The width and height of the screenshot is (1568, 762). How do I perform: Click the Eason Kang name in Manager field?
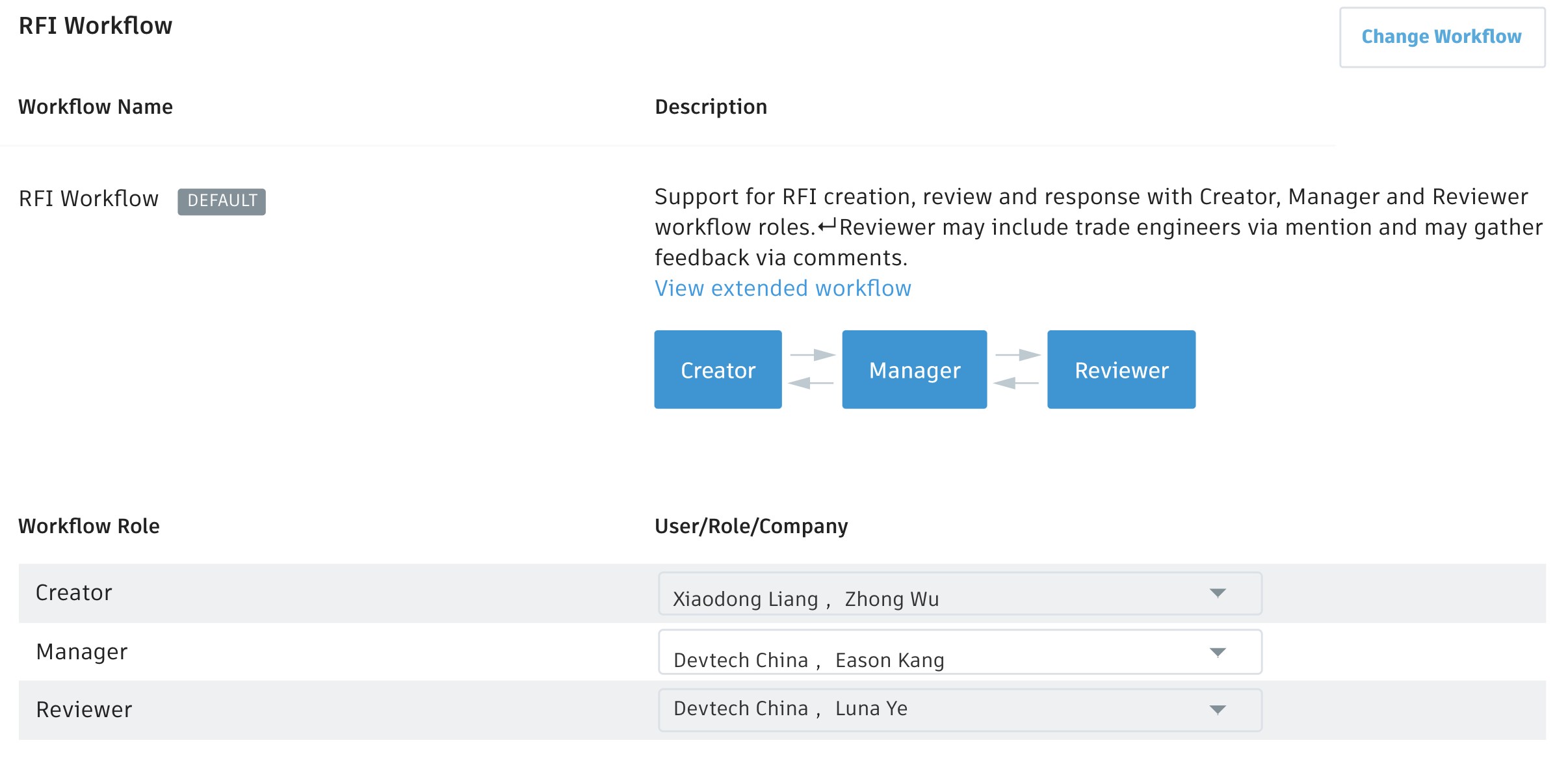coord(889,659)
